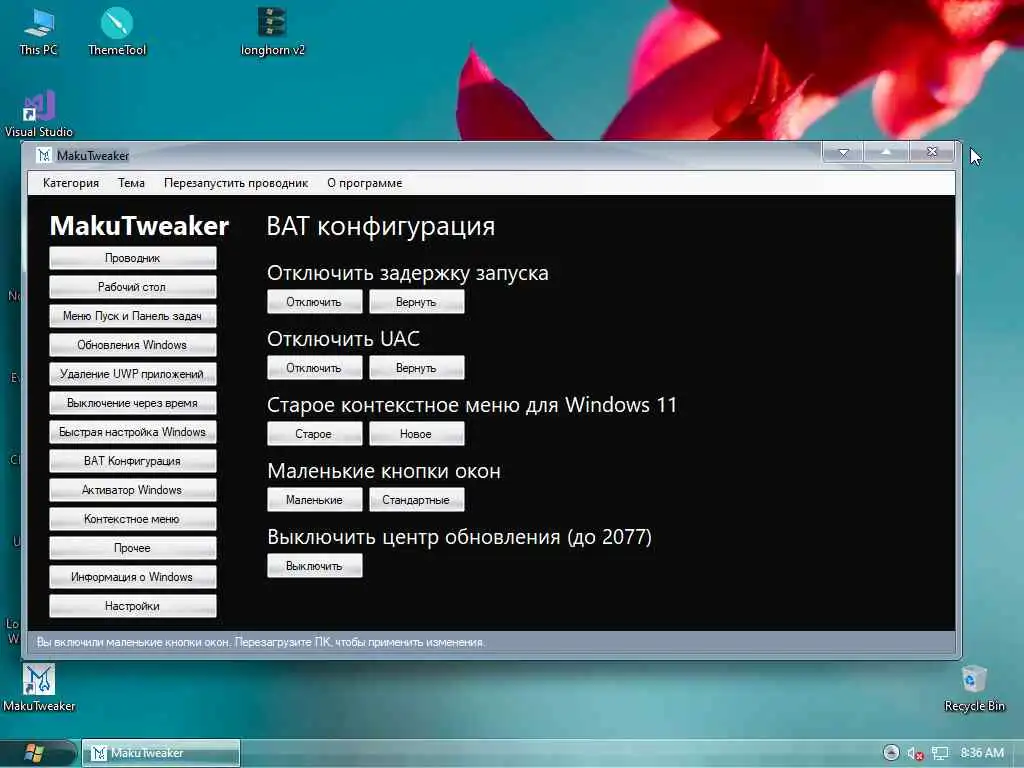Select the longhorn v2 desktop icon
Screen dimensions: 1024x768
click(x=272, y=31)
